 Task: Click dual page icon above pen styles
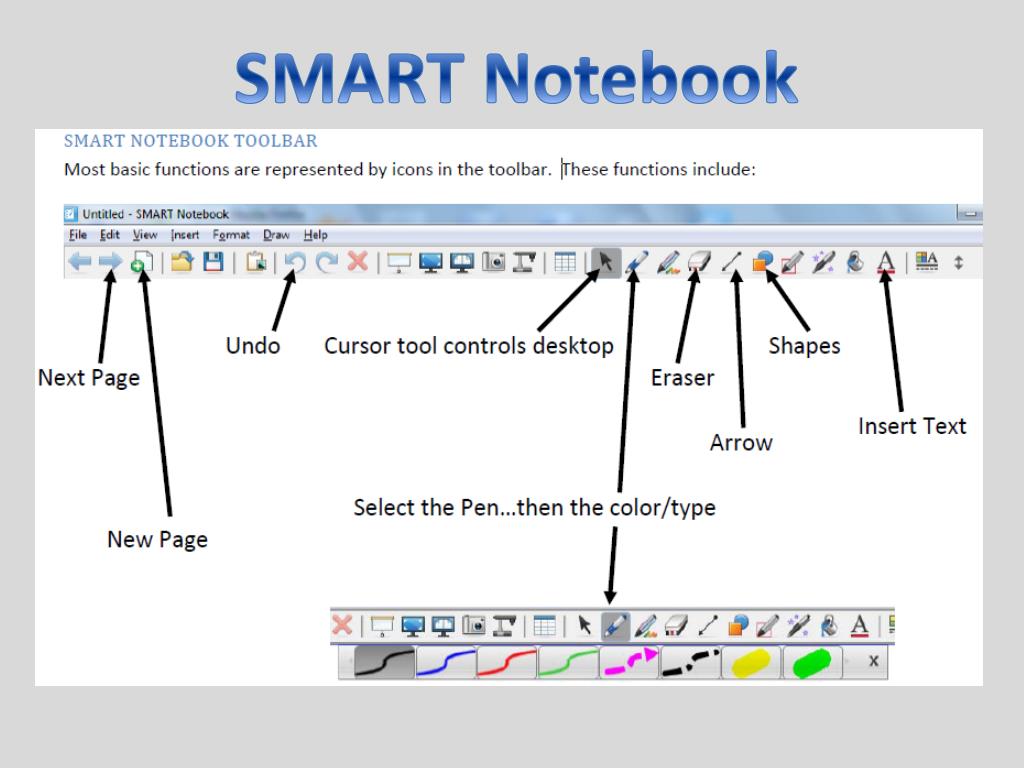[443, 626]
